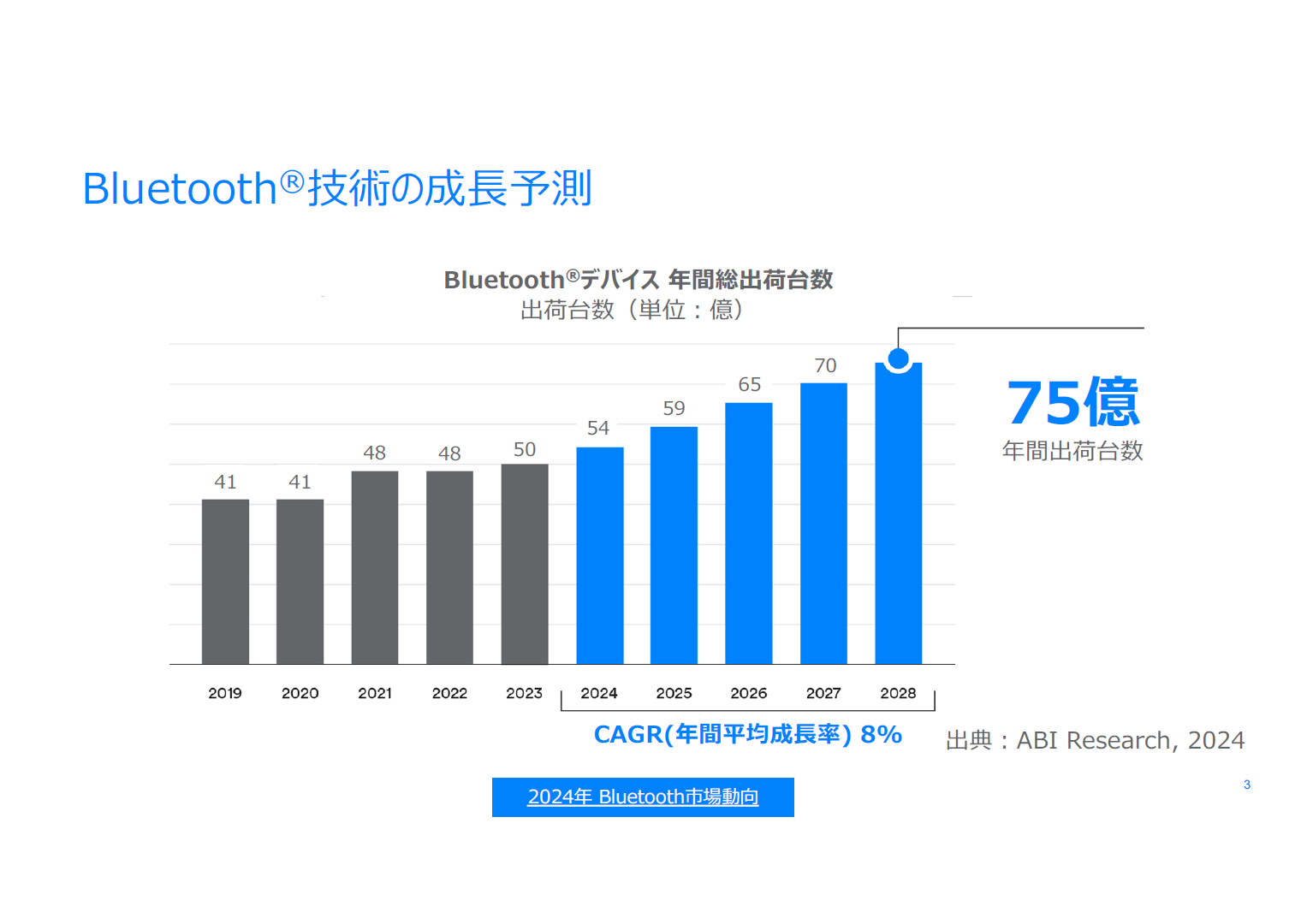Select the chart title Bluetooth®デバイス 年間総出荷台数

639,280
